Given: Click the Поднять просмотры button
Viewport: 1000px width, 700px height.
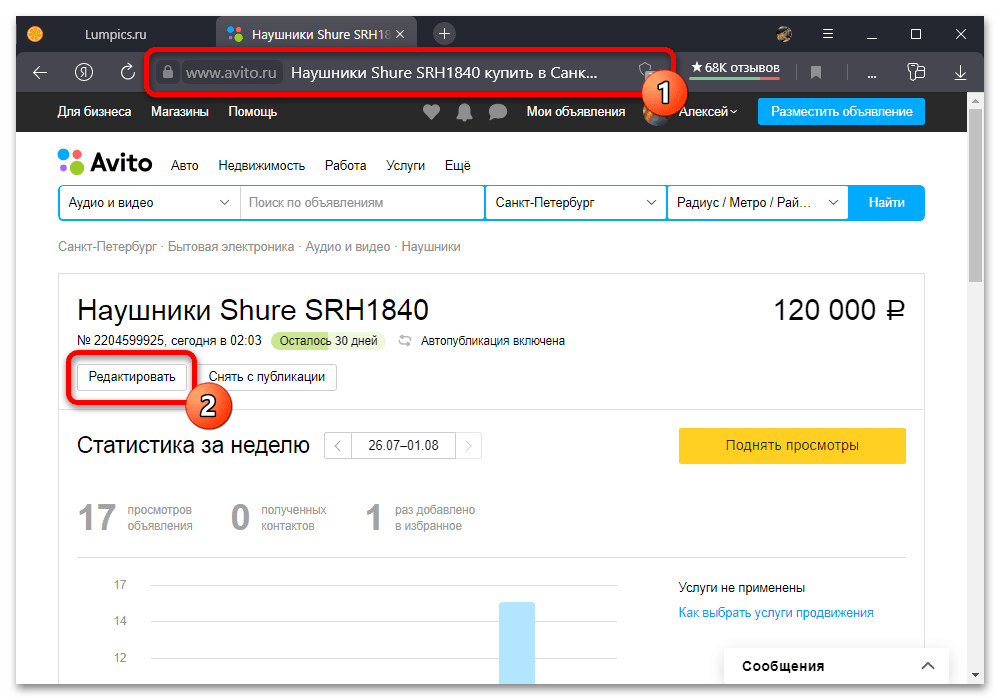Looking at the screenshot, I should coord(792,446).
